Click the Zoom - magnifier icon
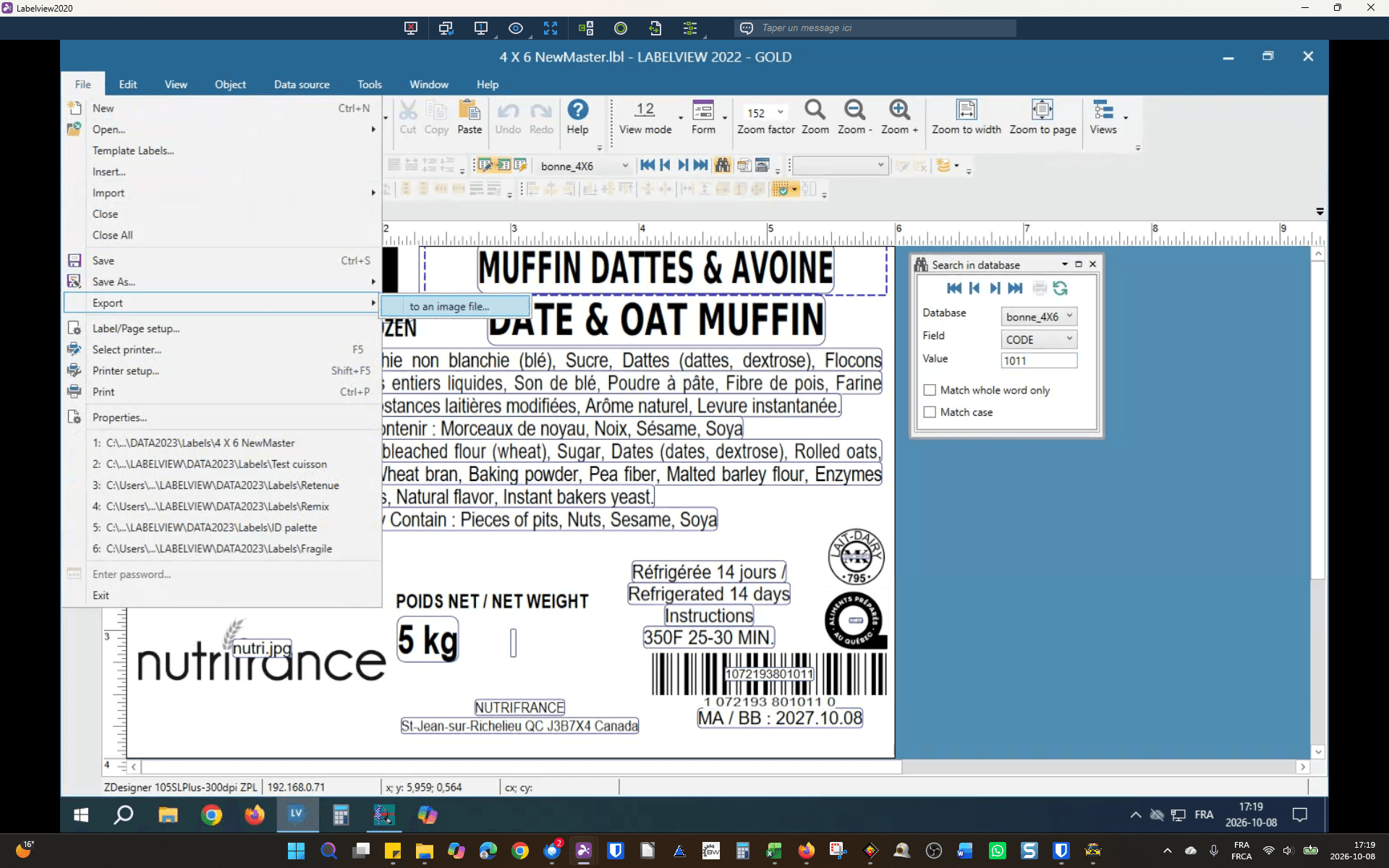The width and height of the screenshot is (1389, 868). click(x=854, y=111)
